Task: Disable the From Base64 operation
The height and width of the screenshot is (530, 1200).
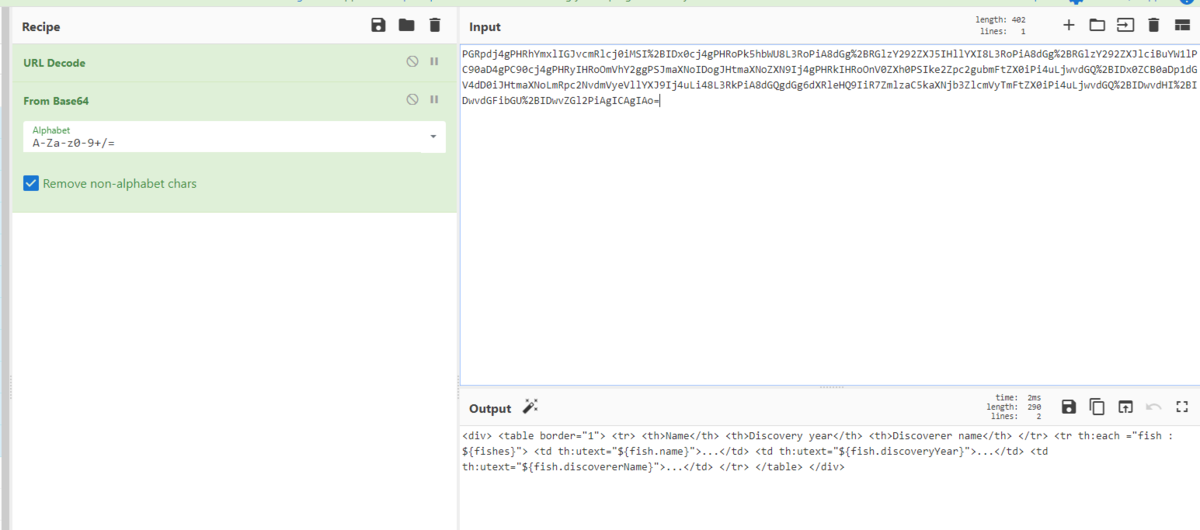Action: click(412, 99)
